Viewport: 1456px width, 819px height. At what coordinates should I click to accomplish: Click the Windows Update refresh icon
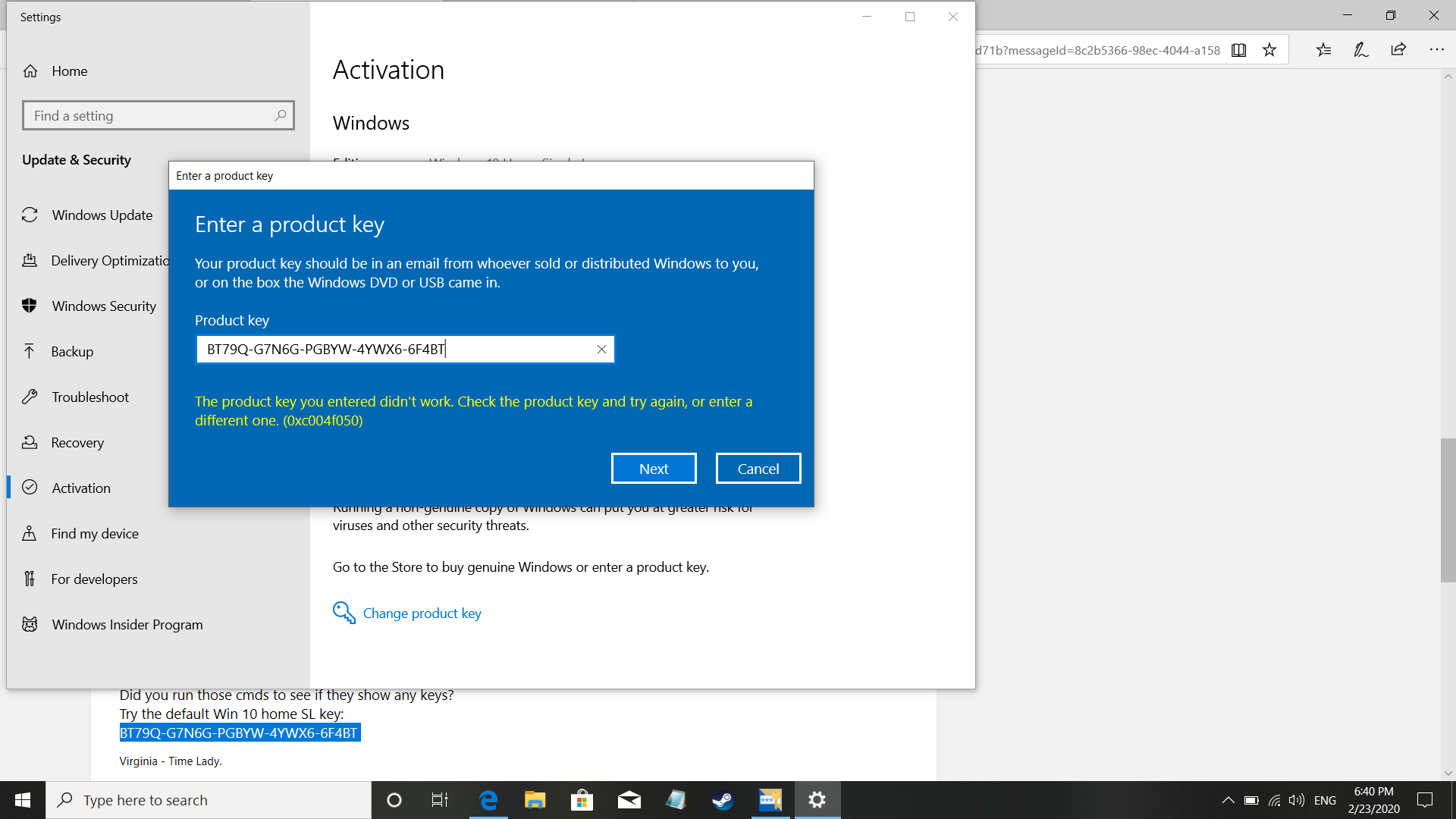pyautogui.click(x=30, y=215)
